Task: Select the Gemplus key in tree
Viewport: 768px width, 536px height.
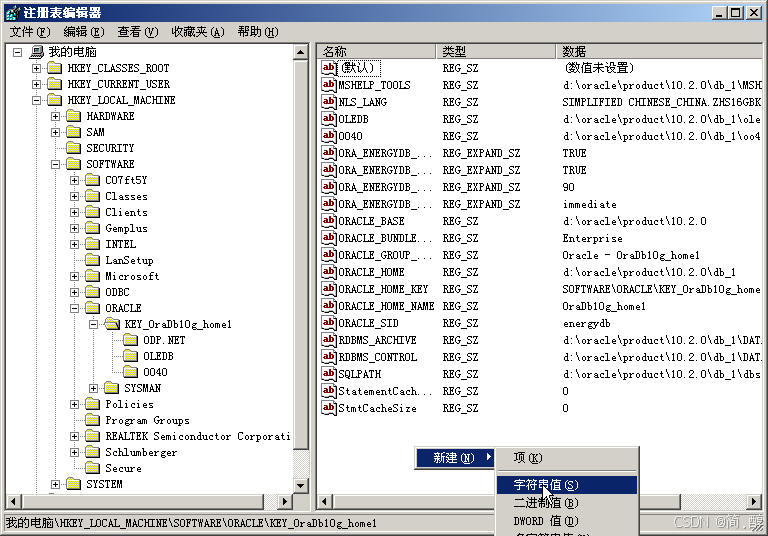Action: point(126,228)
